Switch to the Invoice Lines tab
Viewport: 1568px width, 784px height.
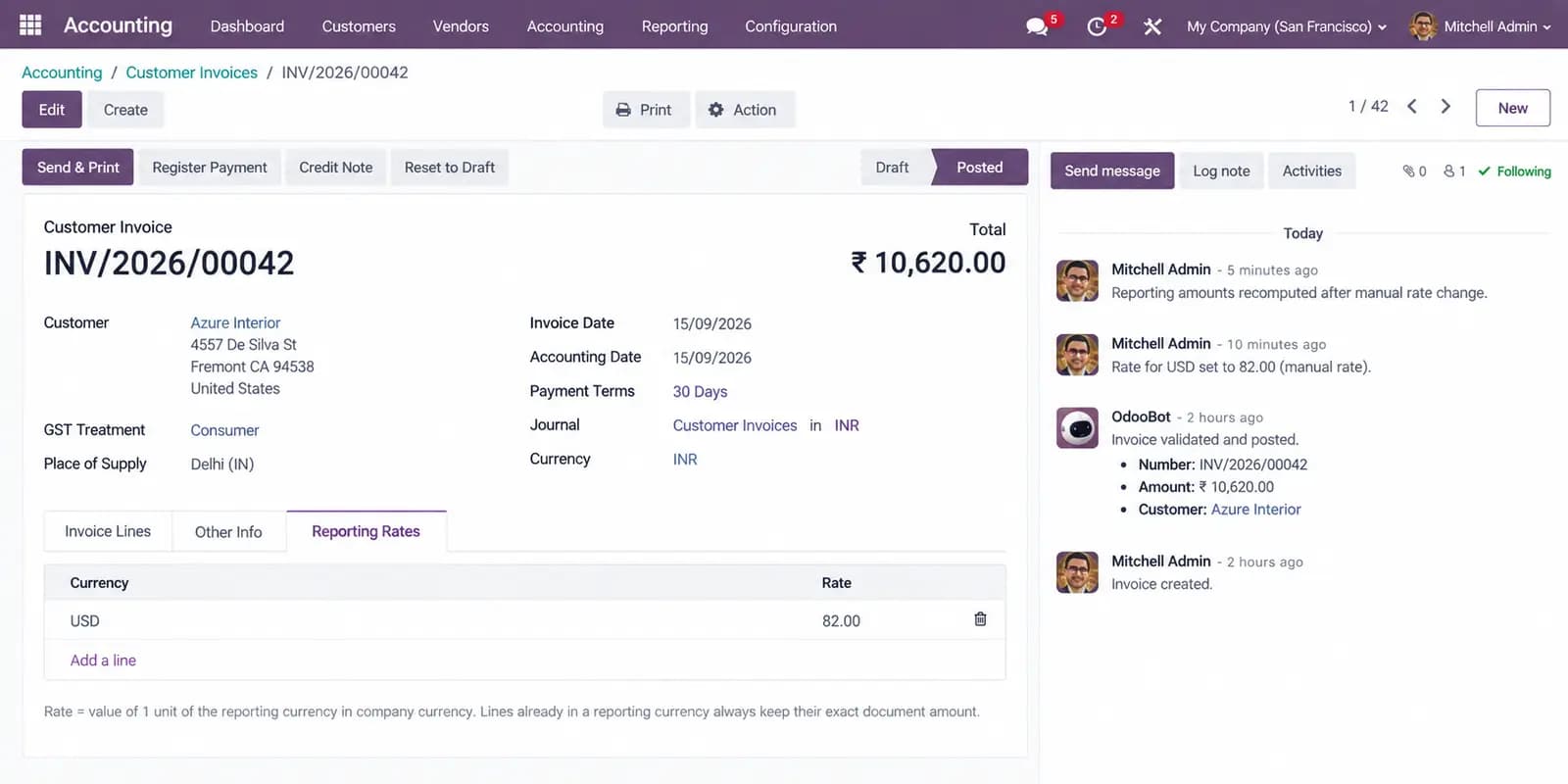click(108, 531)
